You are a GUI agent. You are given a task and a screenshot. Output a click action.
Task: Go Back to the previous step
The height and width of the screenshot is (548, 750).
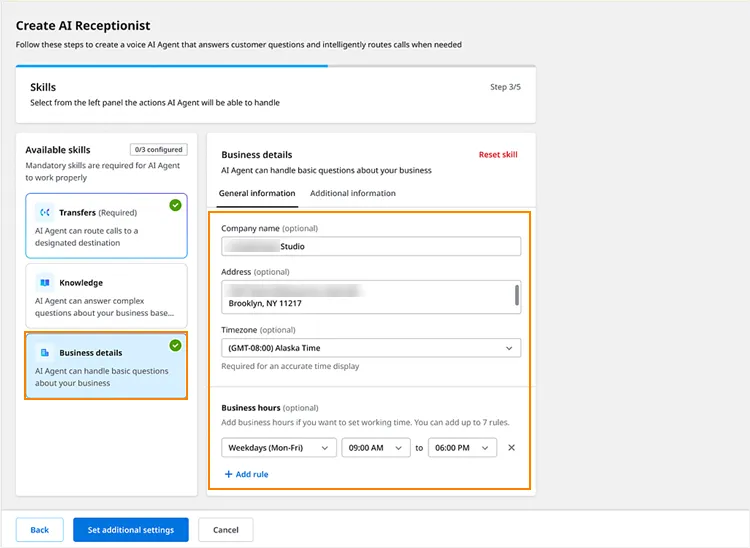[40, 529]
